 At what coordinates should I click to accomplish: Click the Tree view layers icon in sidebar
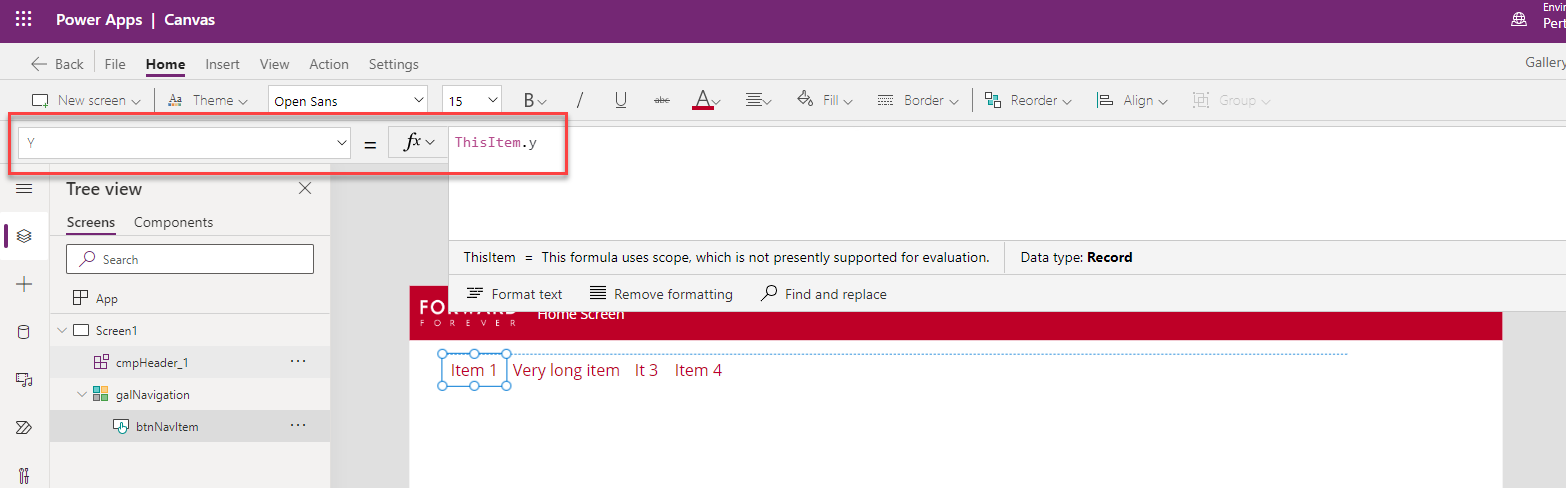24,236
